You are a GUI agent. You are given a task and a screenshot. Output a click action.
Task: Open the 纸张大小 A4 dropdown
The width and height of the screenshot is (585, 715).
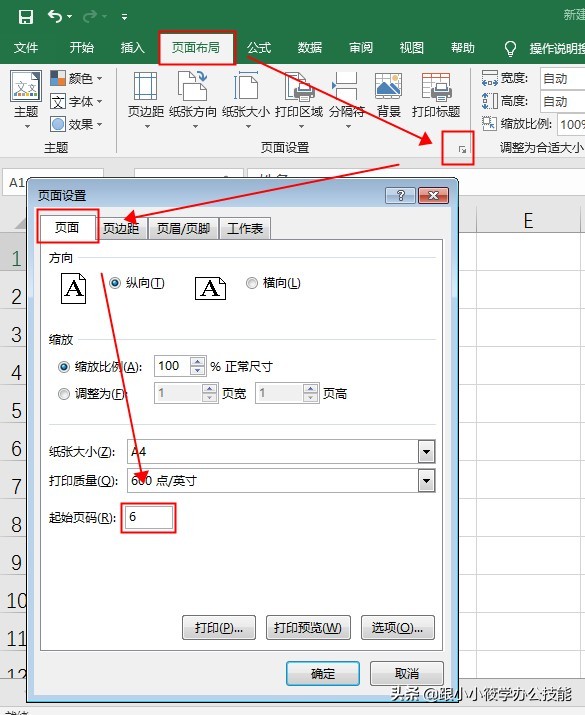pos(426,452)
